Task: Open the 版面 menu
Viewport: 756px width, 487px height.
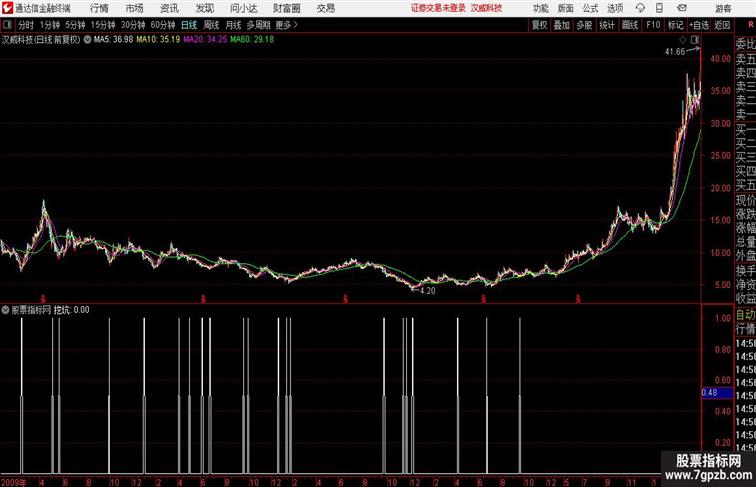Action: (x=566, y=8)
